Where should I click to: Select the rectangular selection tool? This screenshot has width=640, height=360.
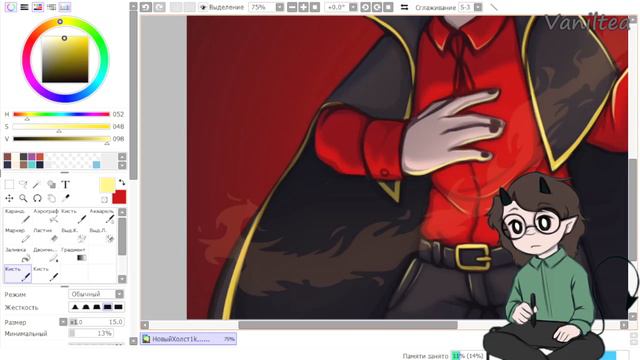9,184
